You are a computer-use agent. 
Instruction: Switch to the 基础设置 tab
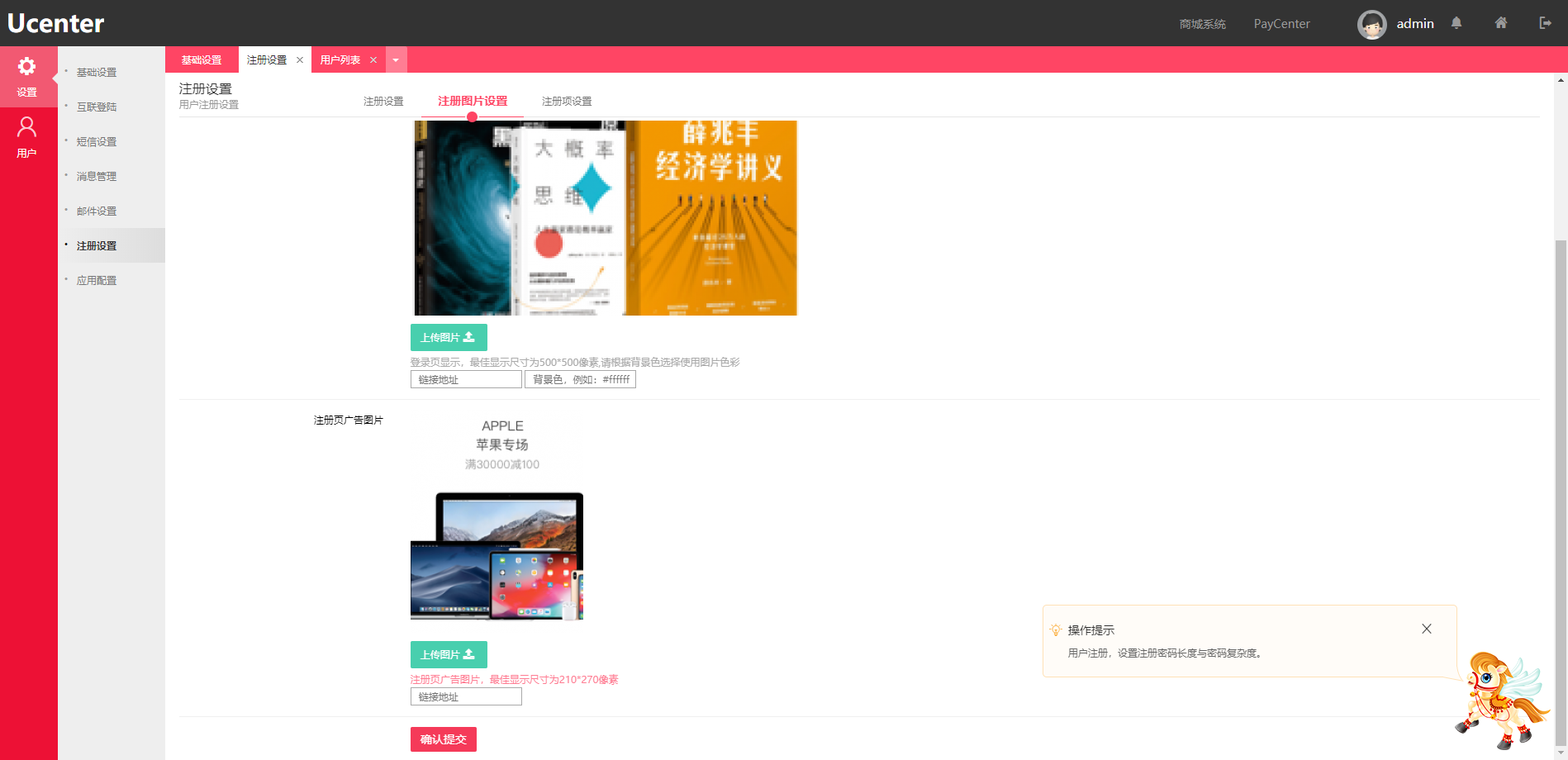202,60
